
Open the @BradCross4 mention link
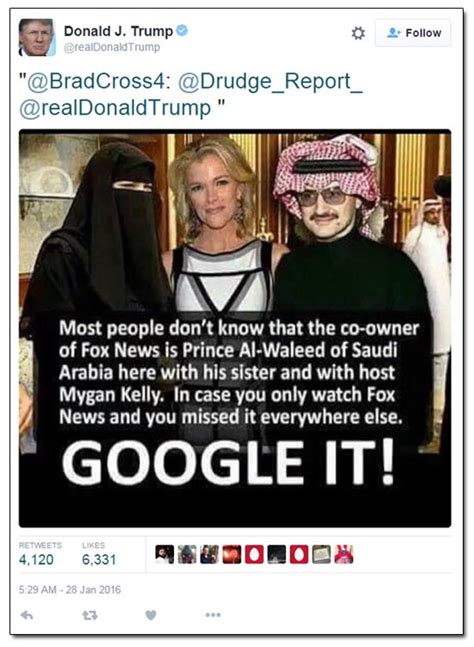coord(98,81)
